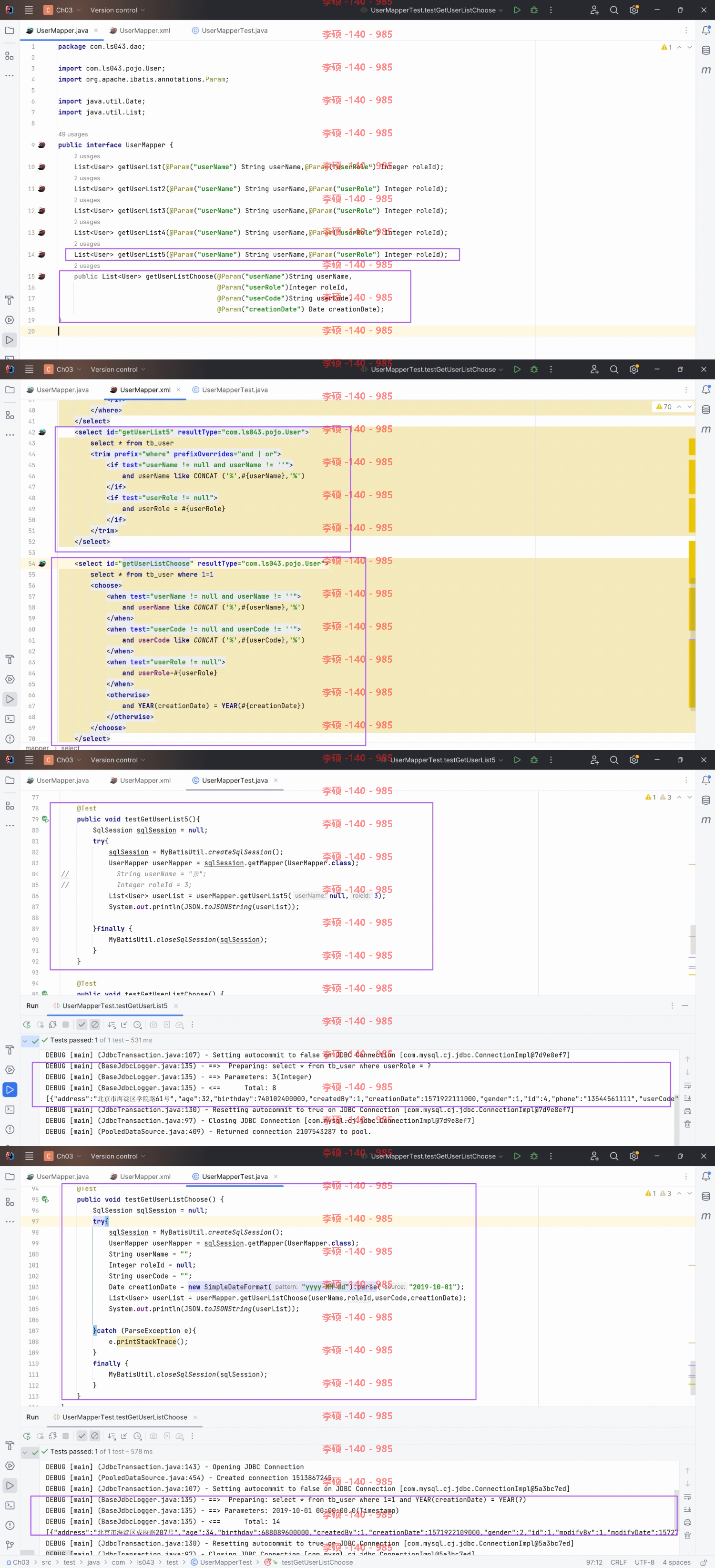
Task: Go to next highlighted problem in UserMapper.xml inspection widget
Action: point(689,407)
